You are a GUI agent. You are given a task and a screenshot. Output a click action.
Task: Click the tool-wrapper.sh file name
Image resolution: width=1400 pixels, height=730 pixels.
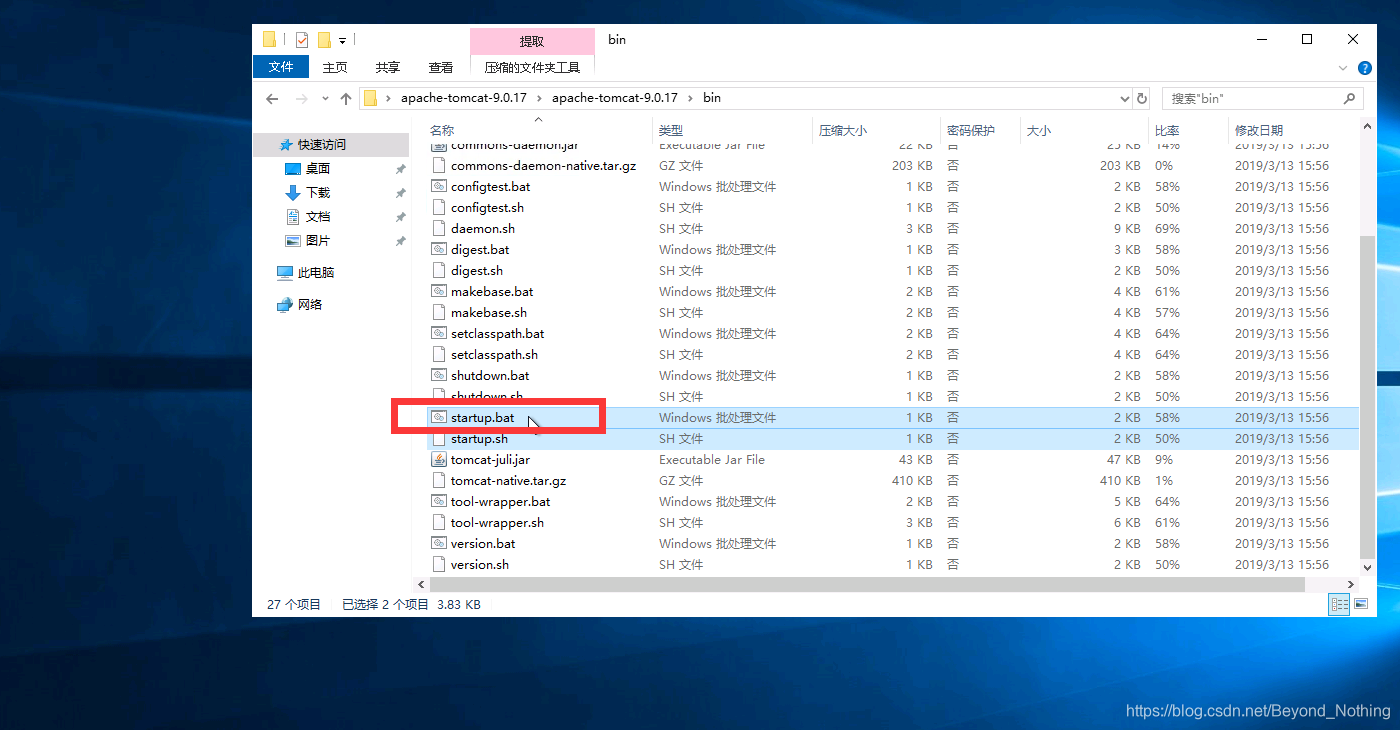coord(497,523)
